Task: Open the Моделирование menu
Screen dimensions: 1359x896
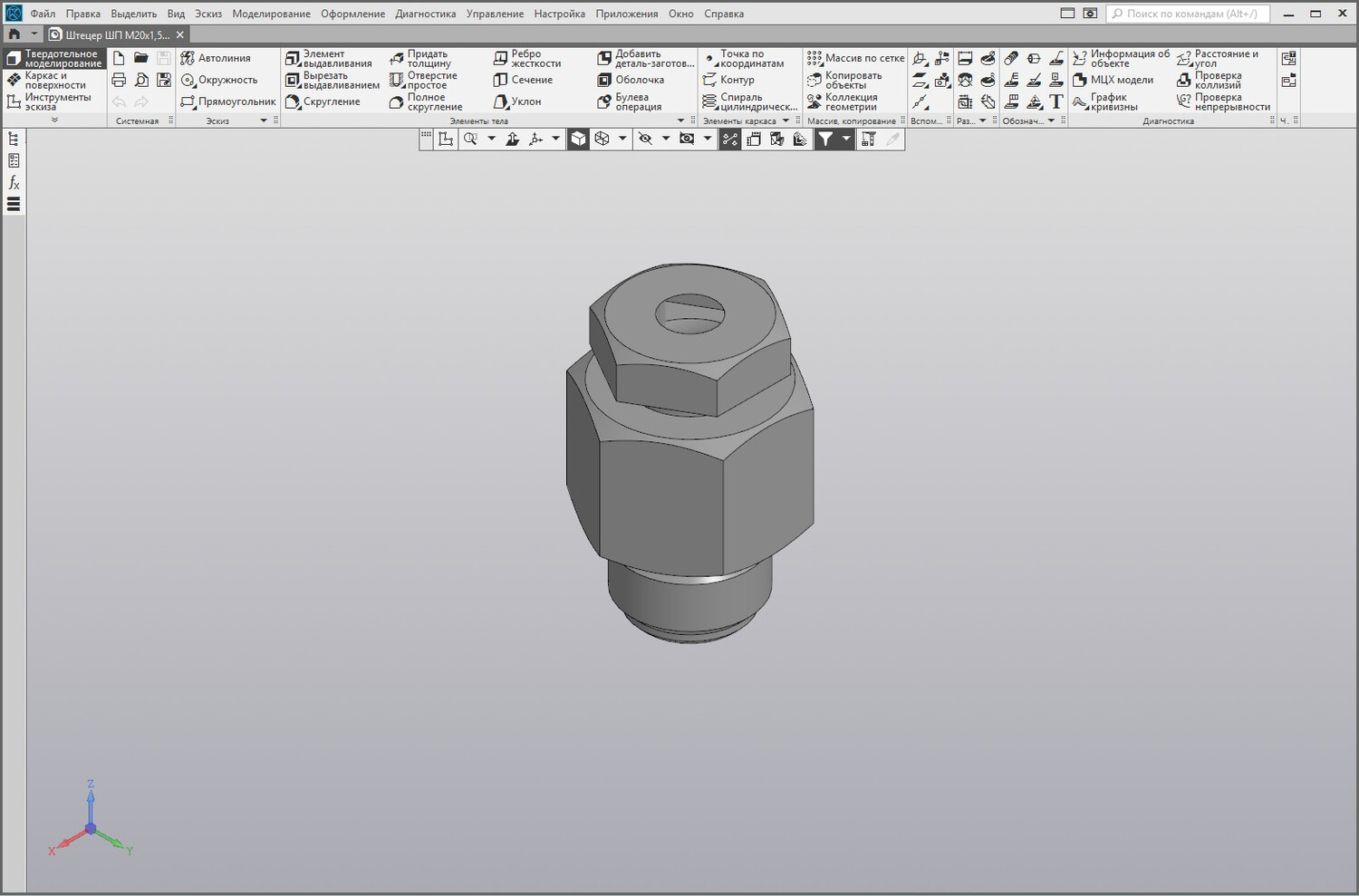Action: coord(271,14)
